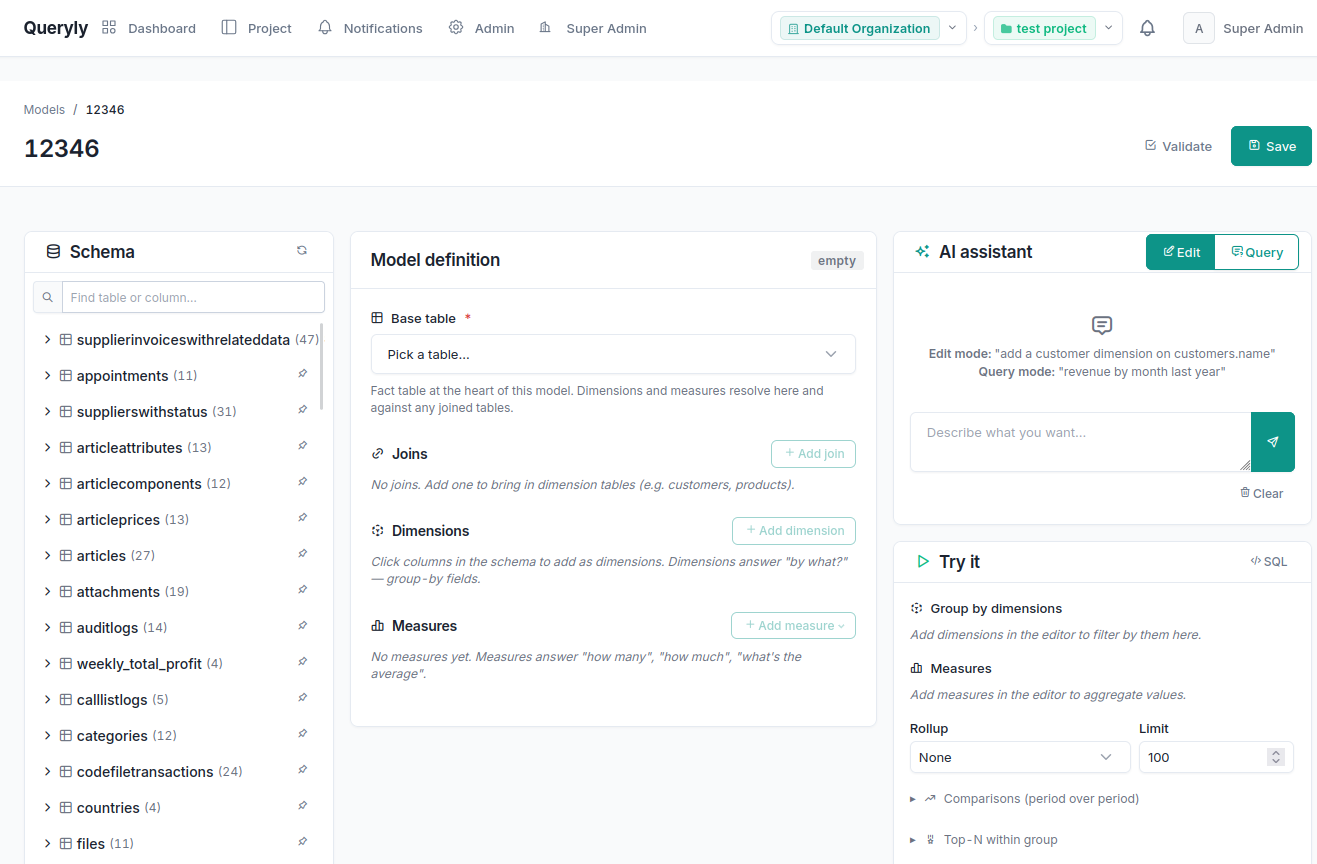Expand the supplierinvoiceswithrelateddata table
1317x864 pixels.
(47, 339)
